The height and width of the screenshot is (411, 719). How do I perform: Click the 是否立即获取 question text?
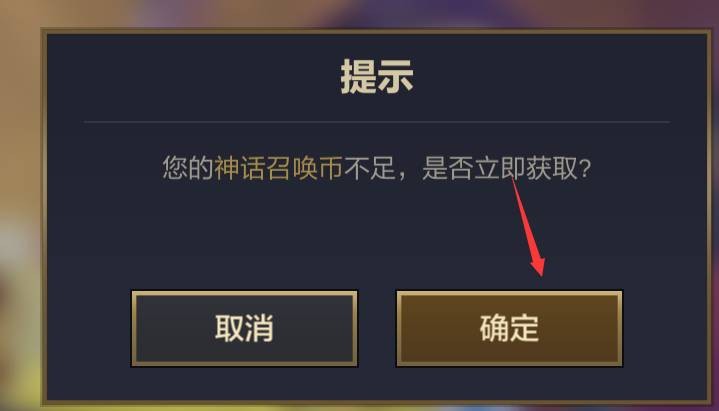(500, 168)
